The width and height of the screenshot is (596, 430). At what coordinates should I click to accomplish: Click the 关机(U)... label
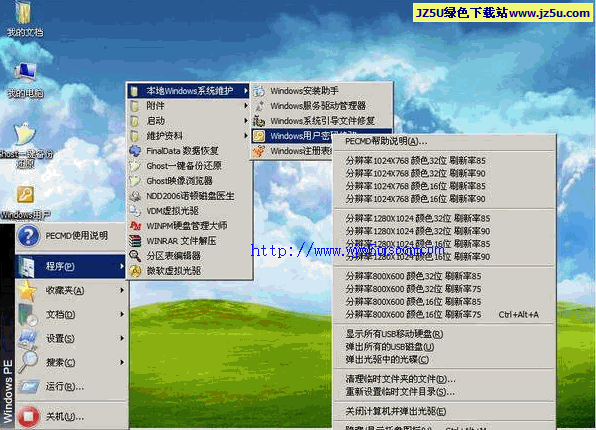point(65,417)
